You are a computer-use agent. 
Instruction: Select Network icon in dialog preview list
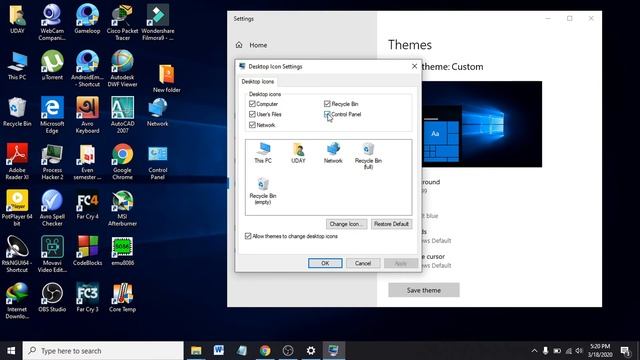click(x=333, y=153)
